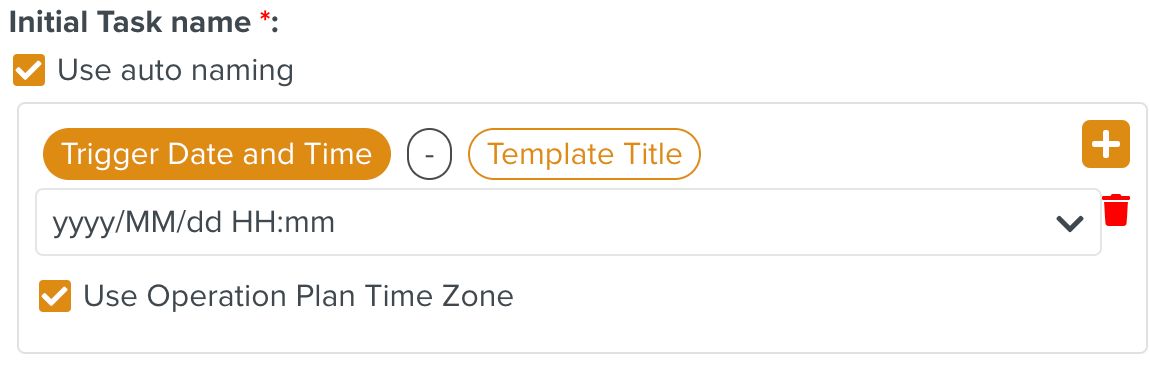Remove Trigger Date and Time via trash icon
This screenshot has height=370, width=1150.
(1116, 210)
